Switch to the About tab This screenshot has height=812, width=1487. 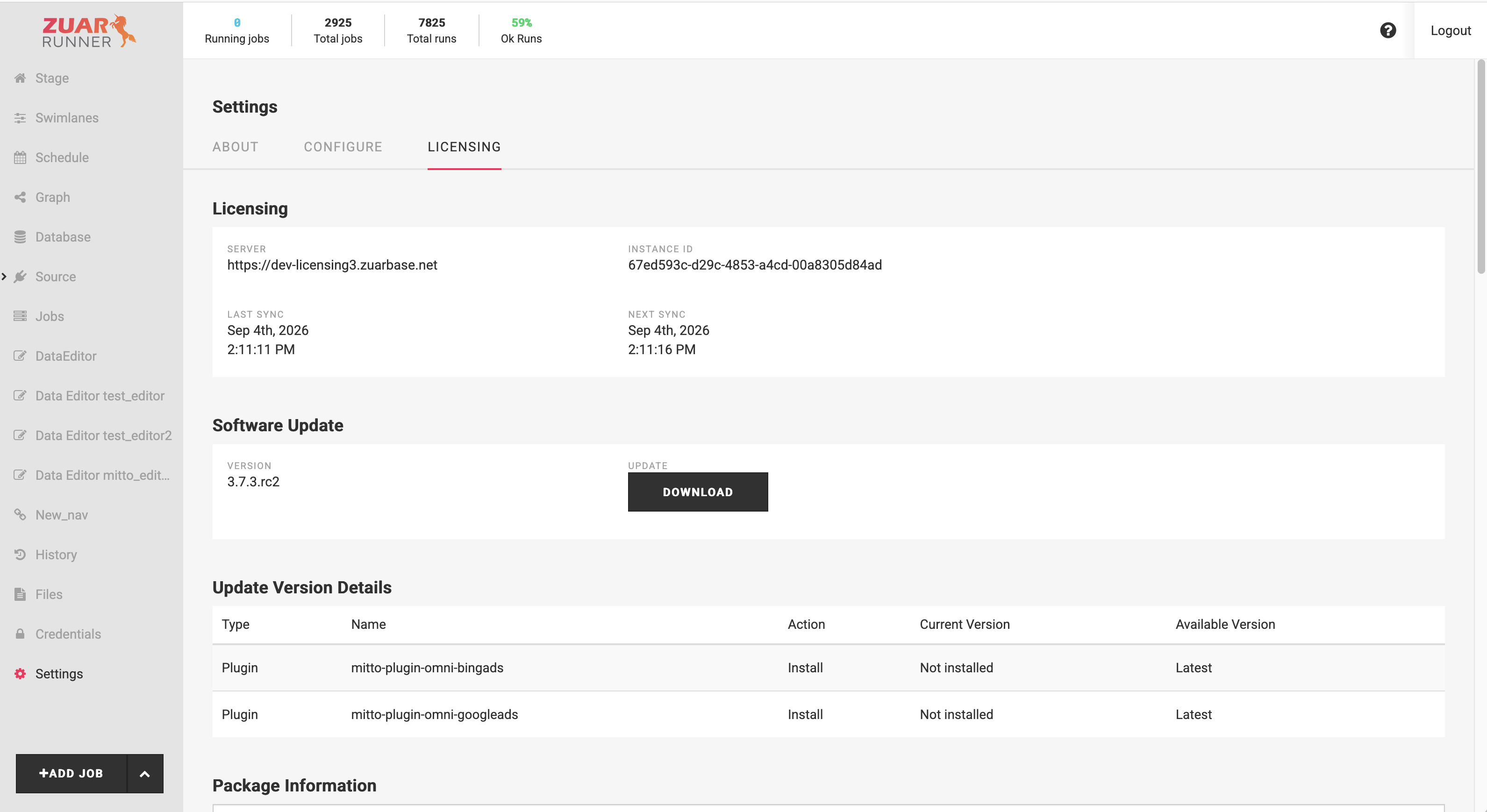click(x=236, y=147)
